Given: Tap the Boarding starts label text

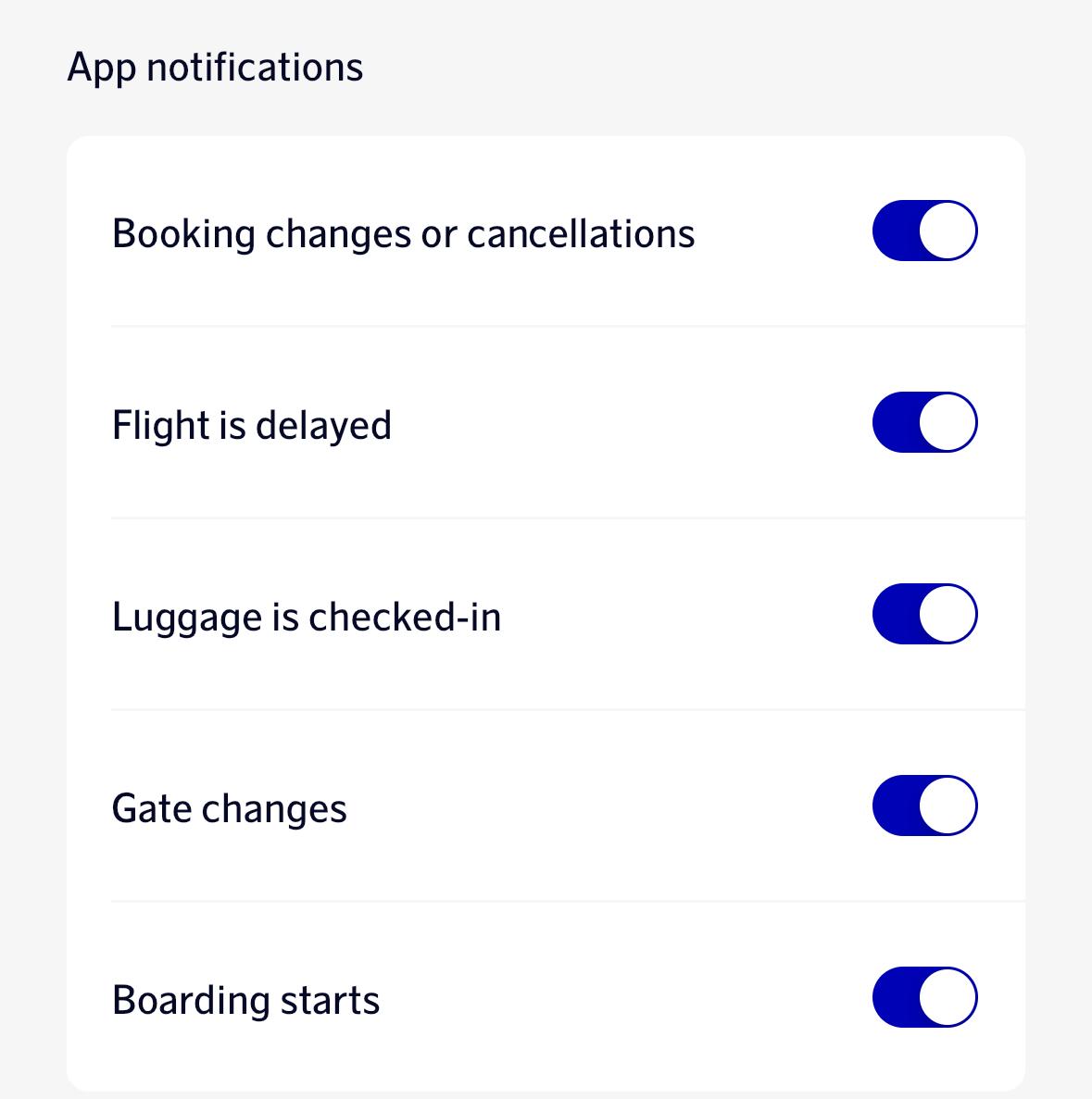Looking at the screenshot, I should tap(245, 1001).
